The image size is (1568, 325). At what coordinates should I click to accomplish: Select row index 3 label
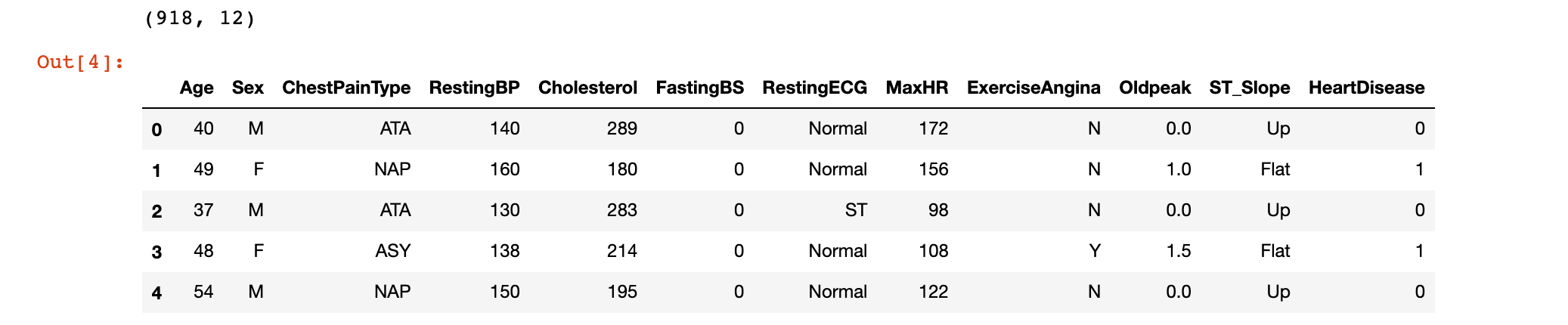point(156,252)
